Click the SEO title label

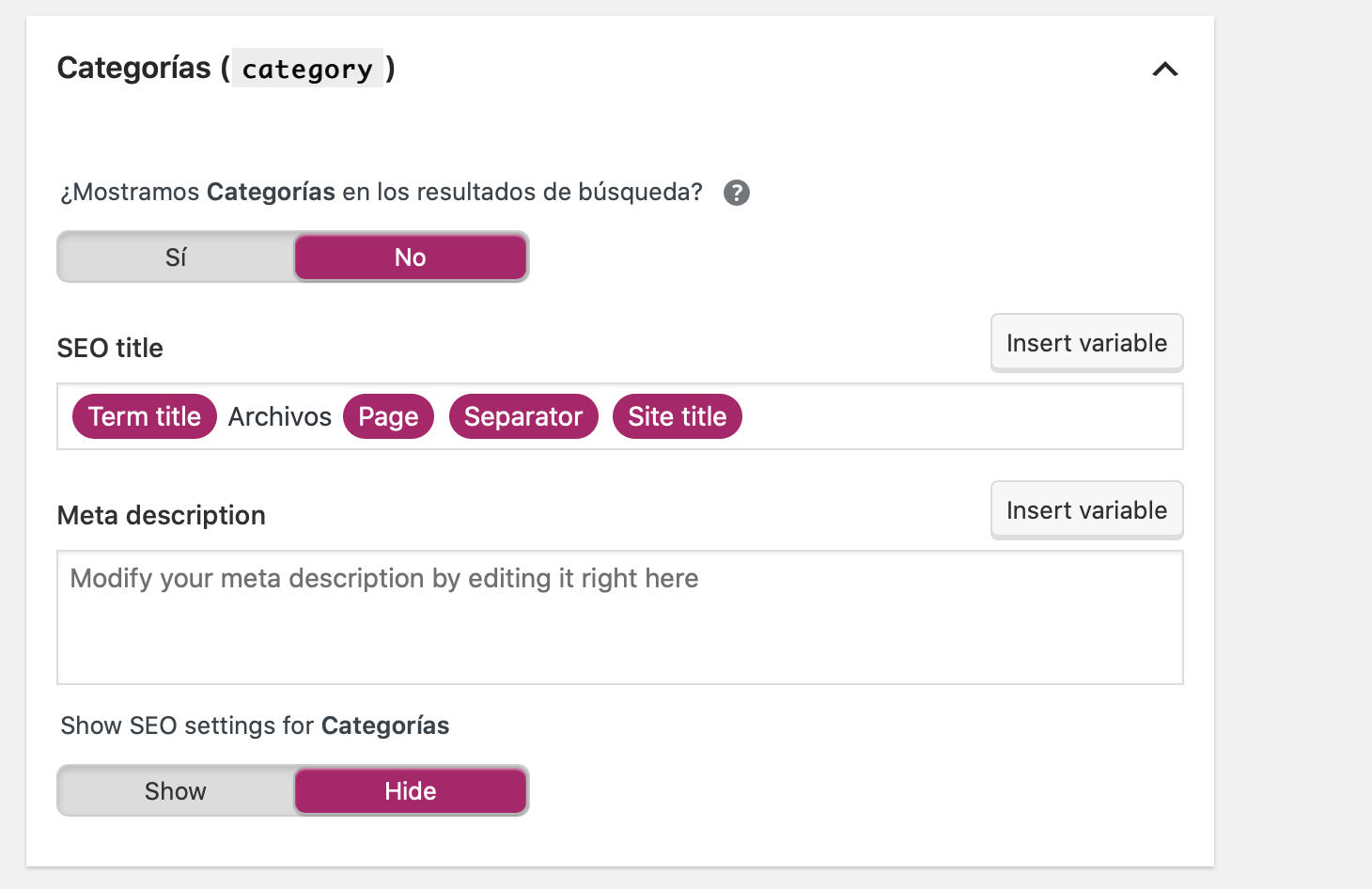[x=110, y=348]
